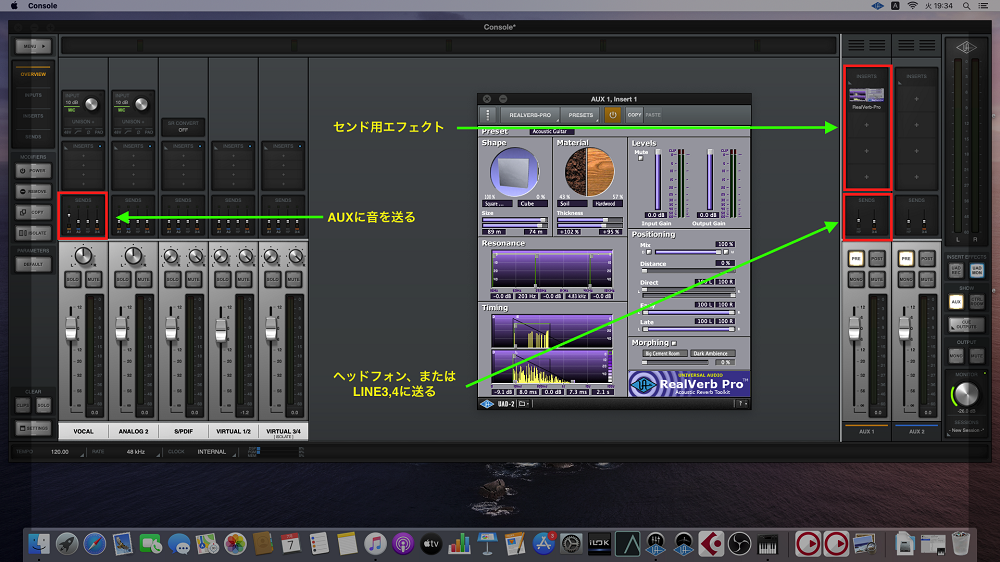1000x562 pixels.
Task: Click the POWER modifier button
Action: pos(33,171)
